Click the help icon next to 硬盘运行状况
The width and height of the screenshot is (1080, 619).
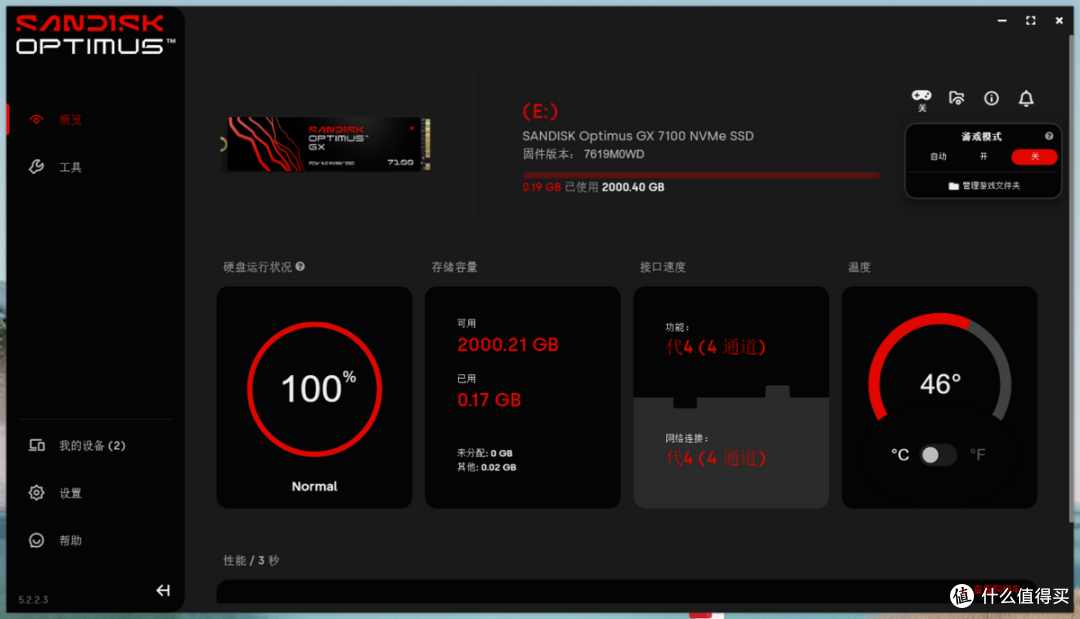tap(300, 266)
